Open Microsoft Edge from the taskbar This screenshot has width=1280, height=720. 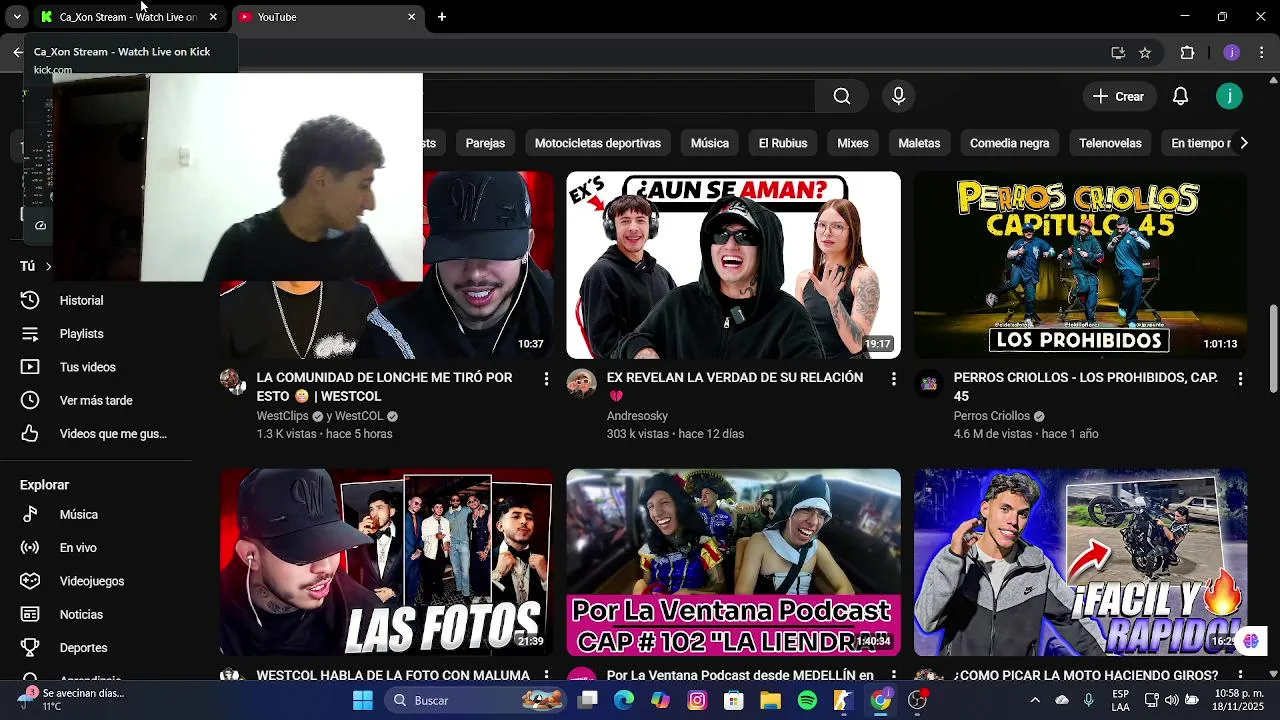[624, 700]
